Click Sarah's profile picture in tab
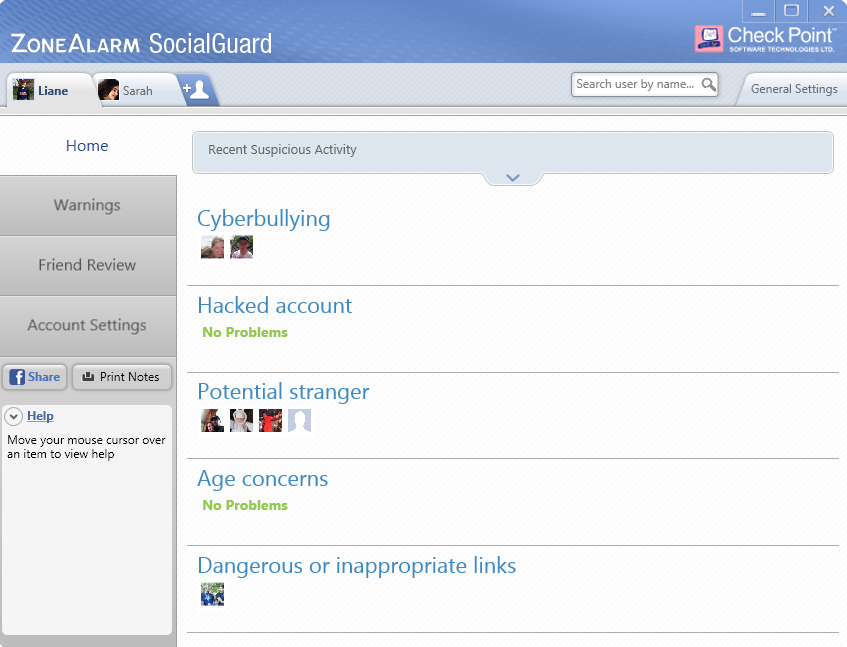Screen dimensions: 847x647 pos(108,90)
